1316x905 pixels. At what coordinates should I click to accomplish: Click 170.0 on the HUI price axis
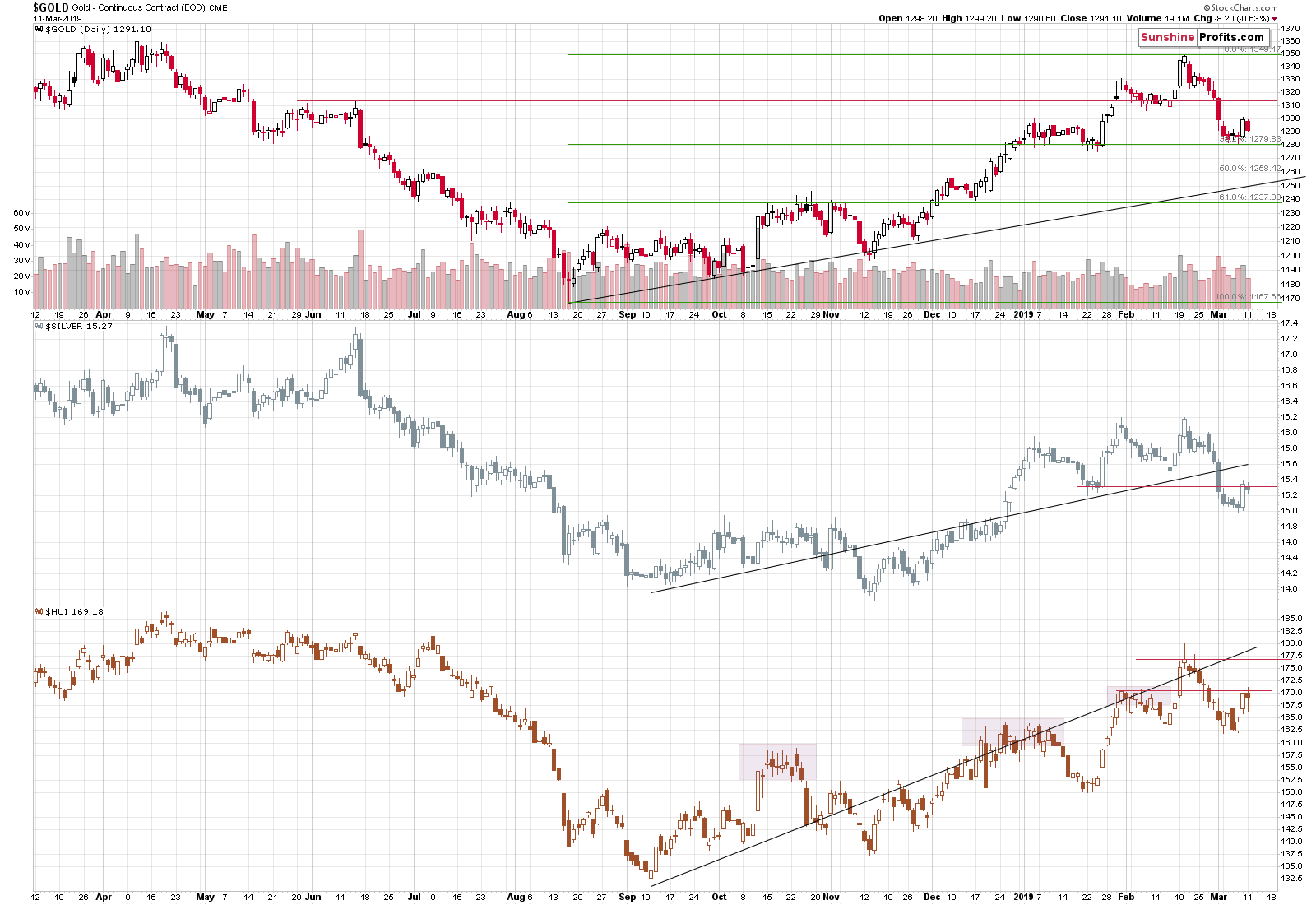click(x=1291, y=693)
